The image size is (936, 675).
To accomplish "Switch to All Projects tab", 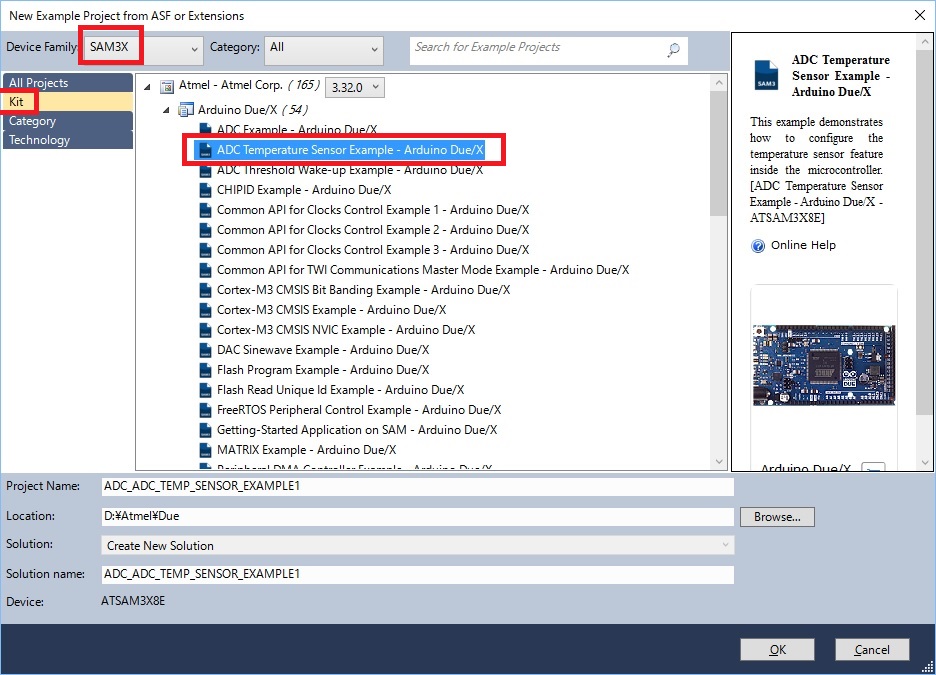I will point(67,83).
